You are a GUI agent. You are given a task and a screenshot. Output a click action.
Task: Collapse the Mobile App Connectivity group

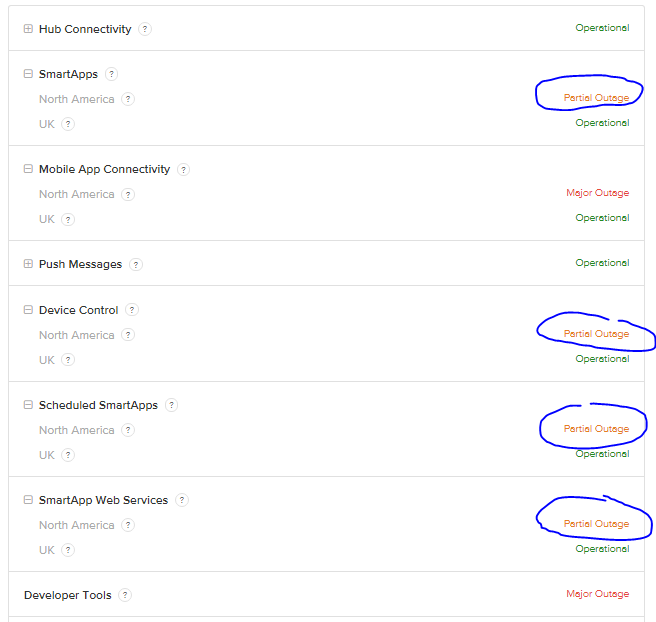click(x=28, y=169)
